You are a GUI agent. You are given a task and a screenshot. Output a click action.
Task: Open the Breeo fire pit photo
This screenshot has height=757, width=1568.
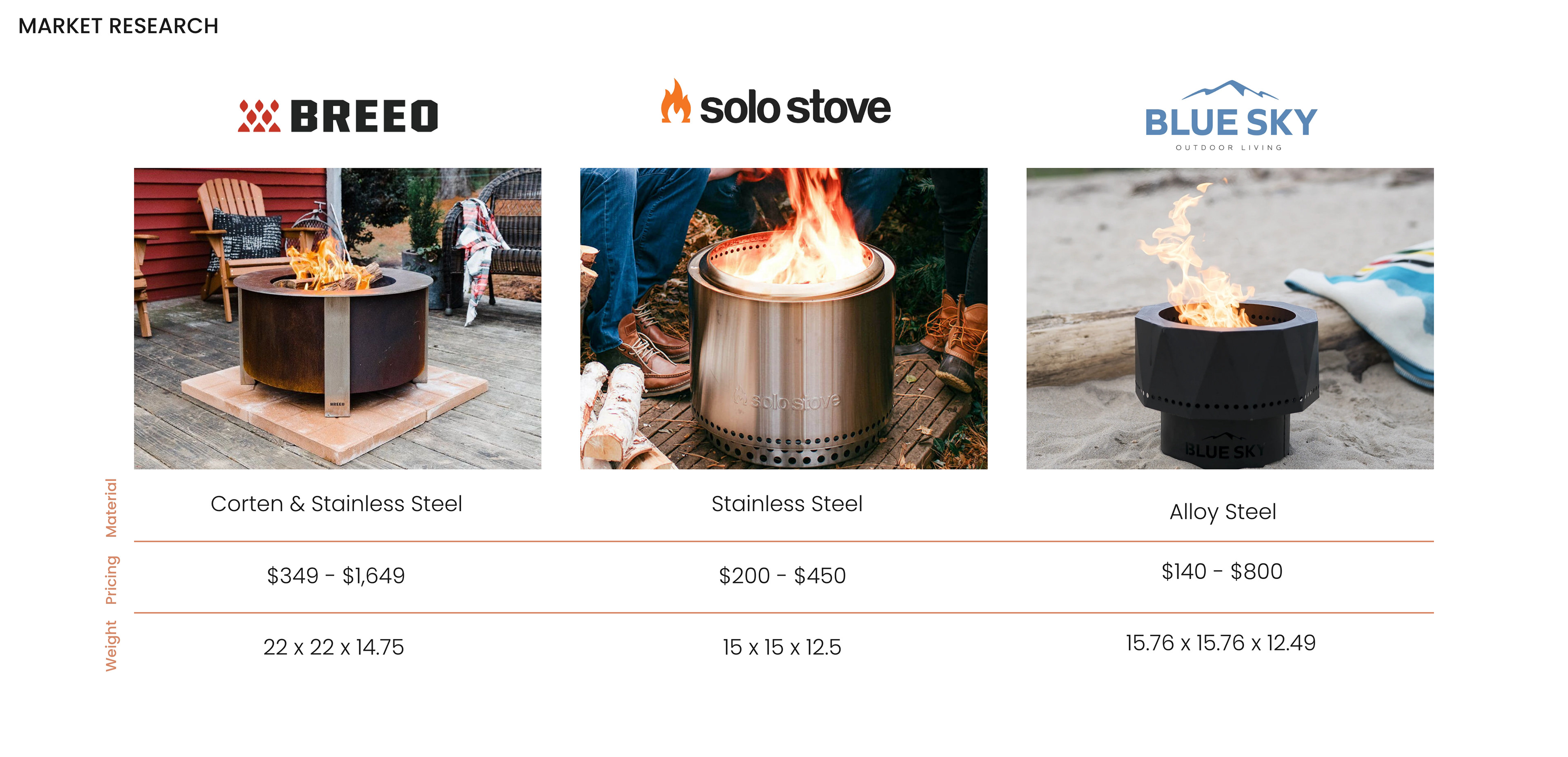tap(337, 318)
